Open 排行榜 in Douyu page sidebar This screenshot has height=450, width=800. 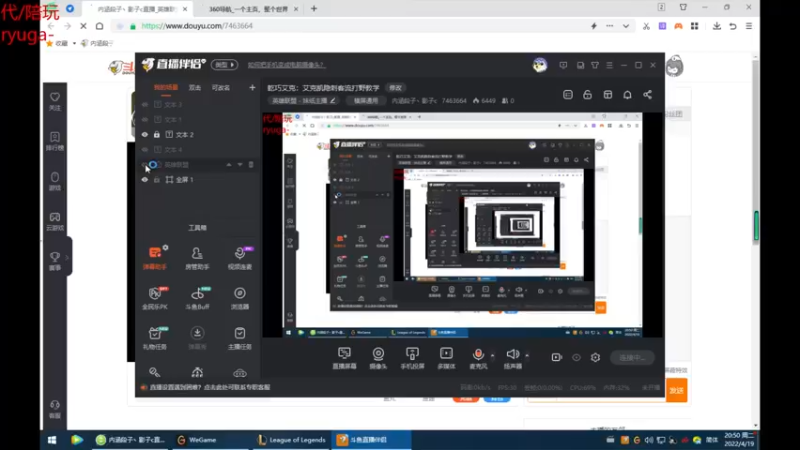pos(55,141)
